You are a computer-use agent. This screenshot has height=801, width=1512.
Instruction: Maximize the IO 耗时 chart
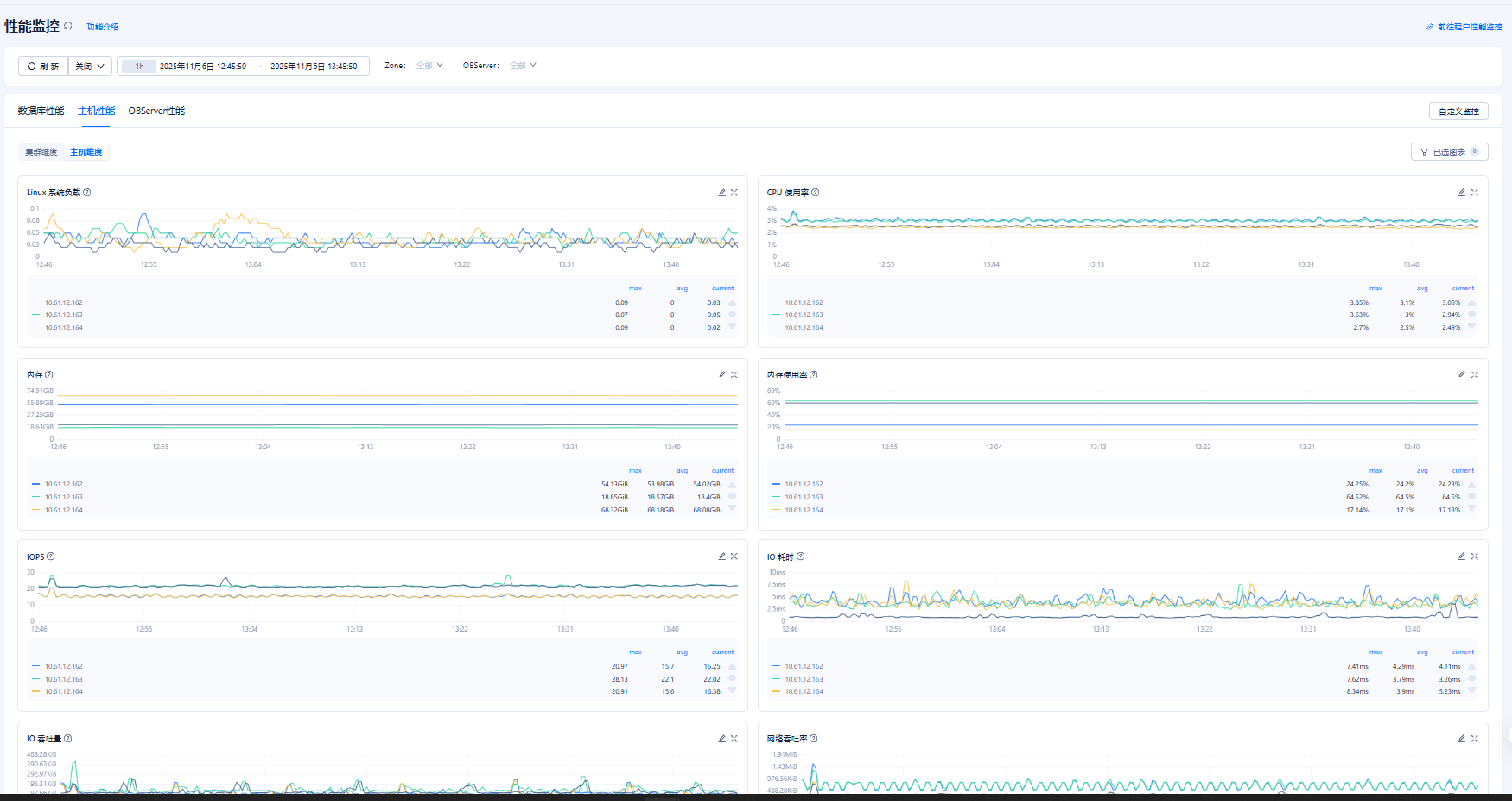pos(1474,556)
